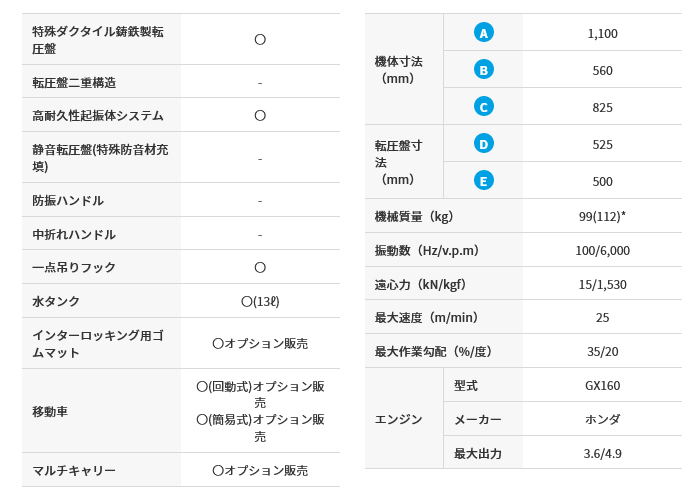
Task: Click circle mark for 高耐久性起振体システム
Action: point(260,116)
